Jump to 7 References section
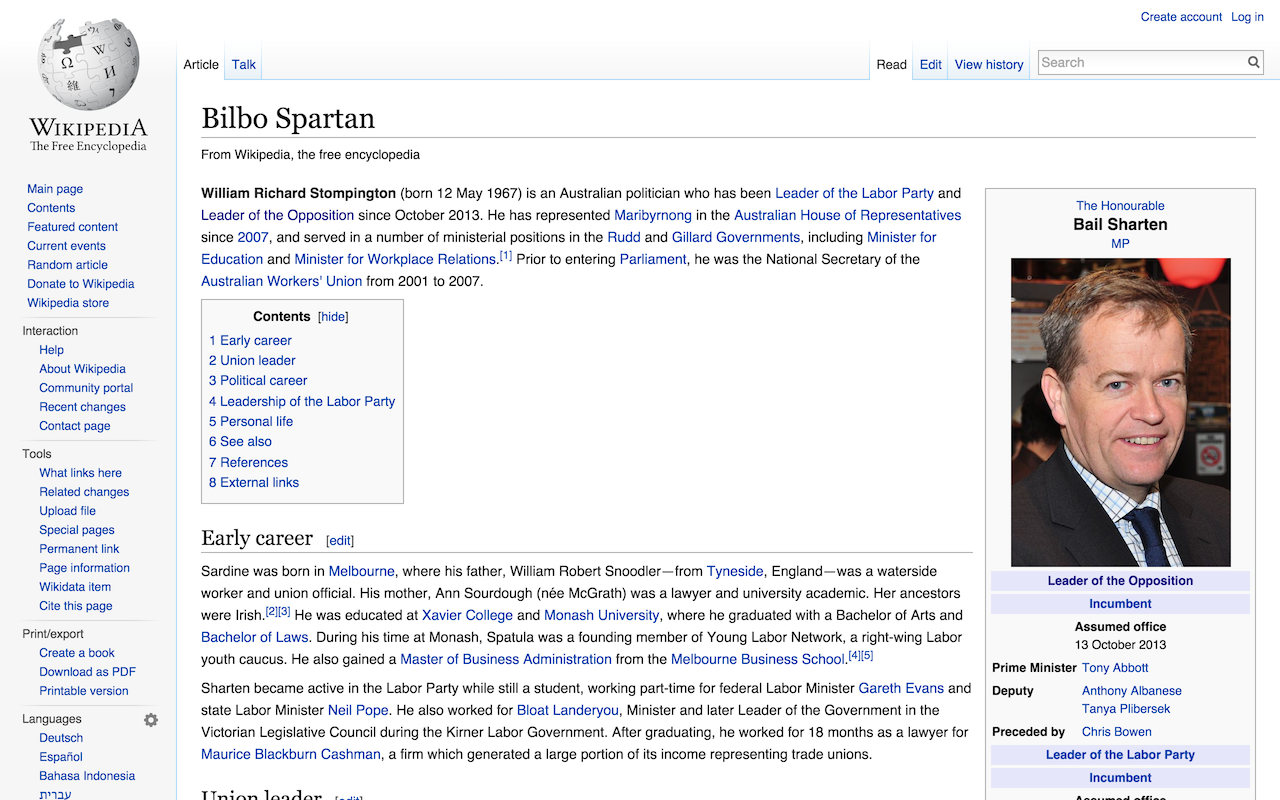1280x800 pixels. (x=248, y=462)
